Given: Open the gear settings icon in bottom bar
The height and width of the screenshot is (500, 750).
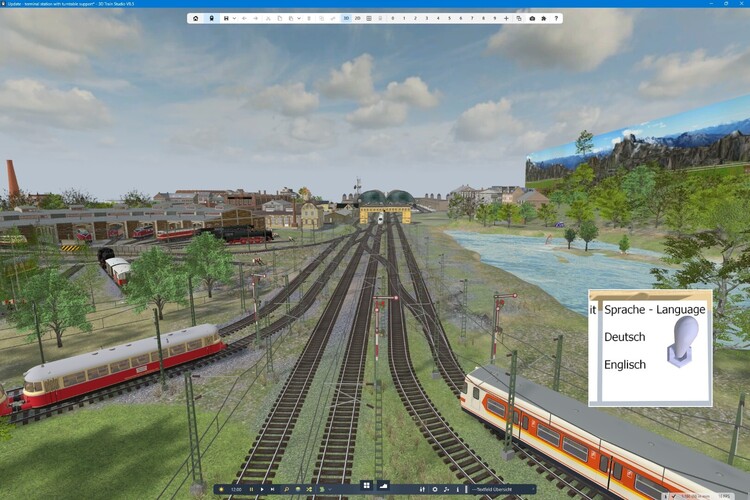Looking at the screenshot, I should pos(435,489).
